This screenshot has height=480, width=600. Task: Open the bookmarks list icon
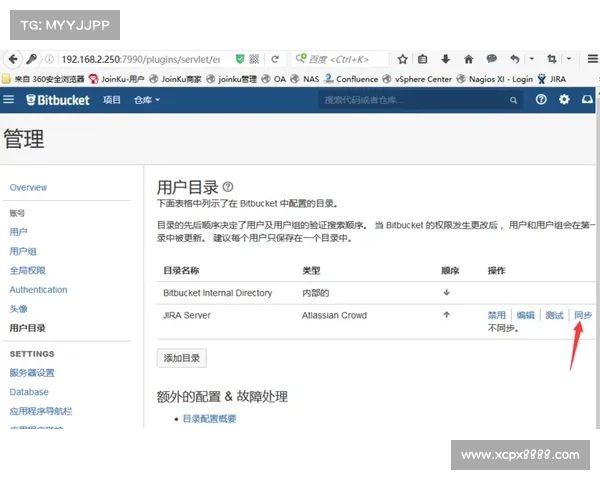click(x=422, y=59)
